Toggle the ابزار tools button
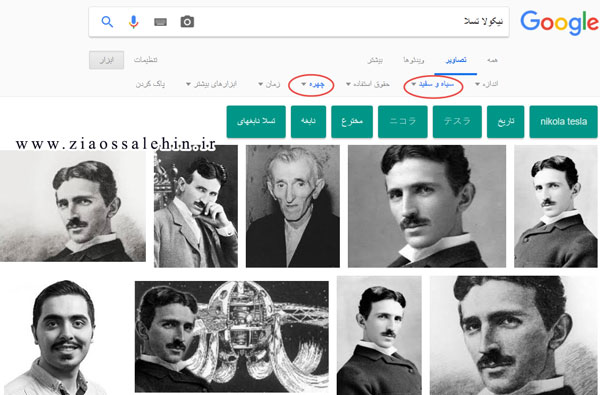 tap(106, 60)
